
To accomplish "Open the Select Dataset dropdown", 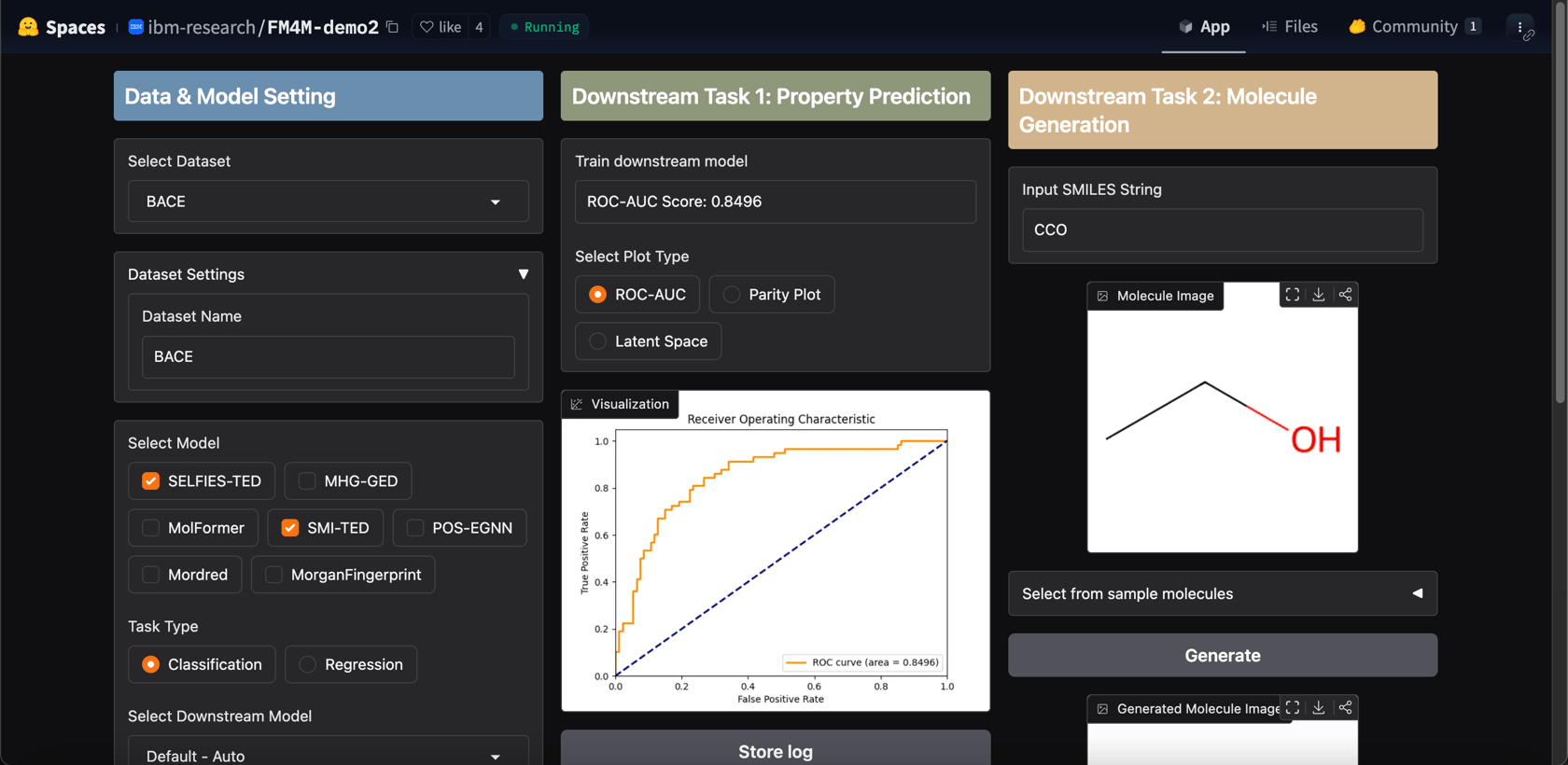I will click(328, 202).
